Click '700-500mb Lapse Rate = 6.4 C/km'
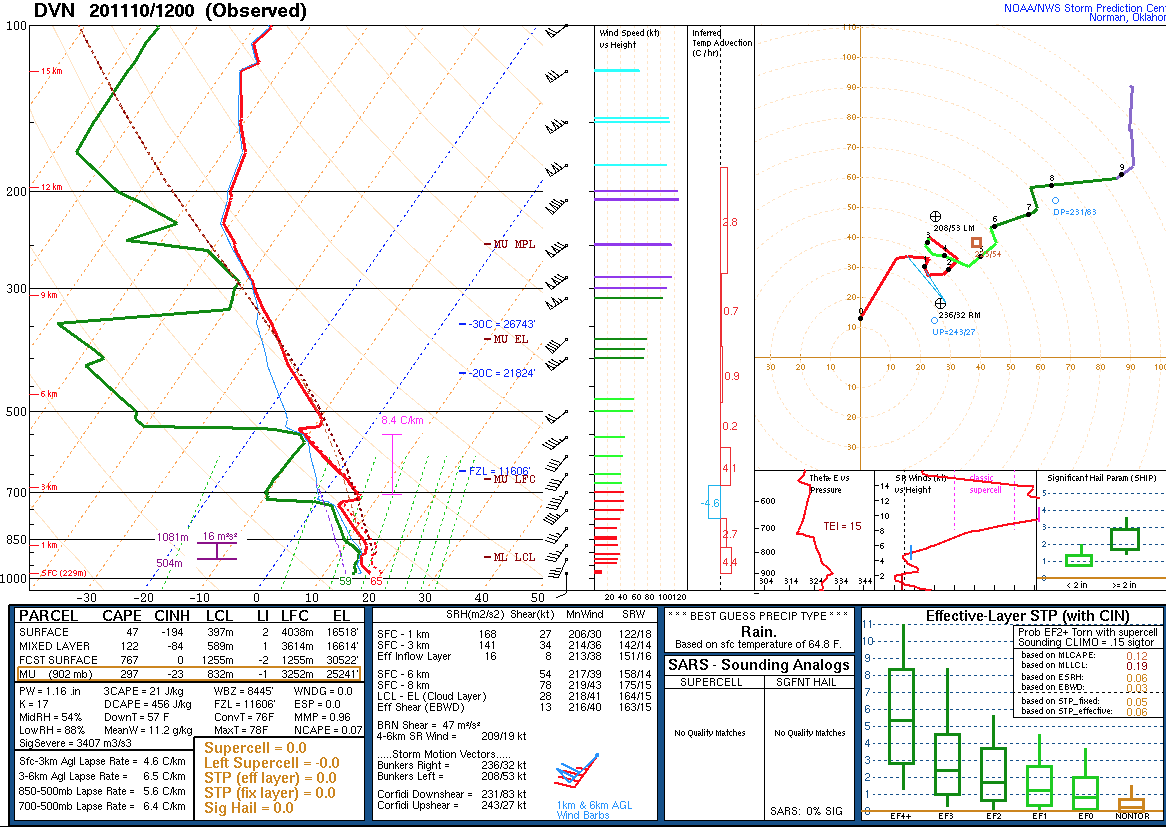Image resolution: width=1166 pixels, height=828 pixels. click(x=102, y=806)
